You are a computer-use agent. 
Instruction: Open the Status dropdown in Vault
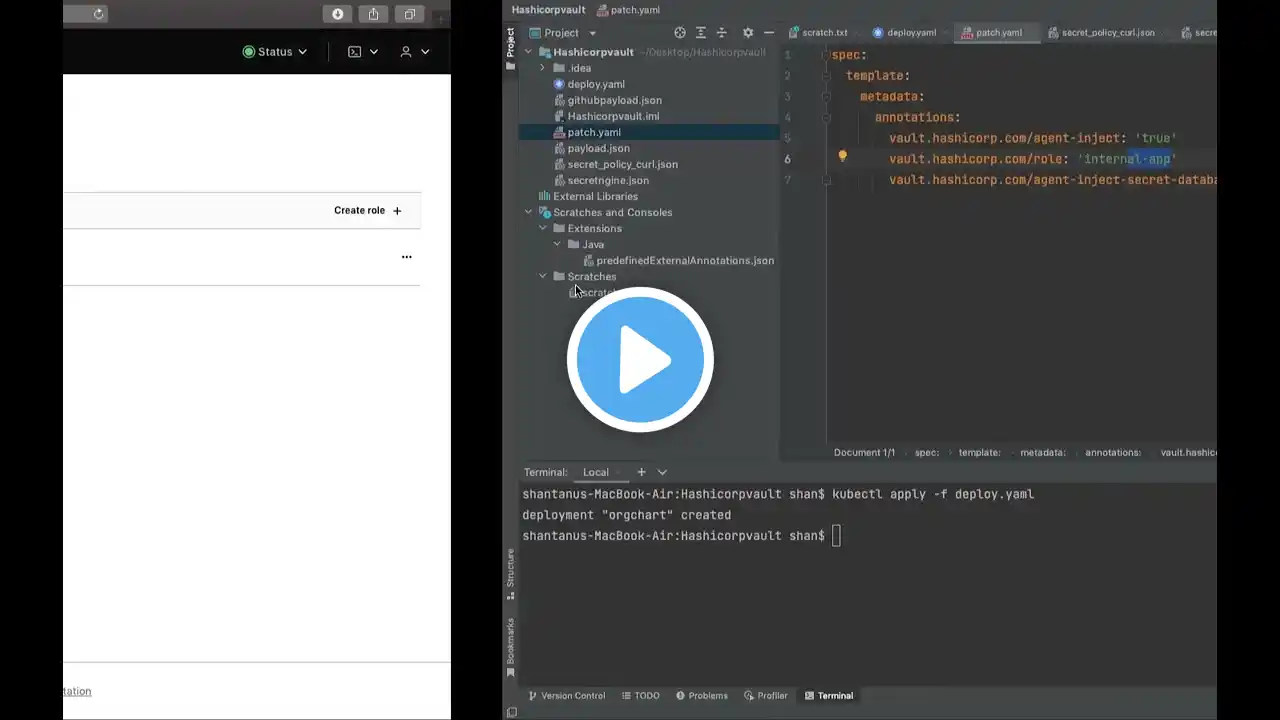275,52
